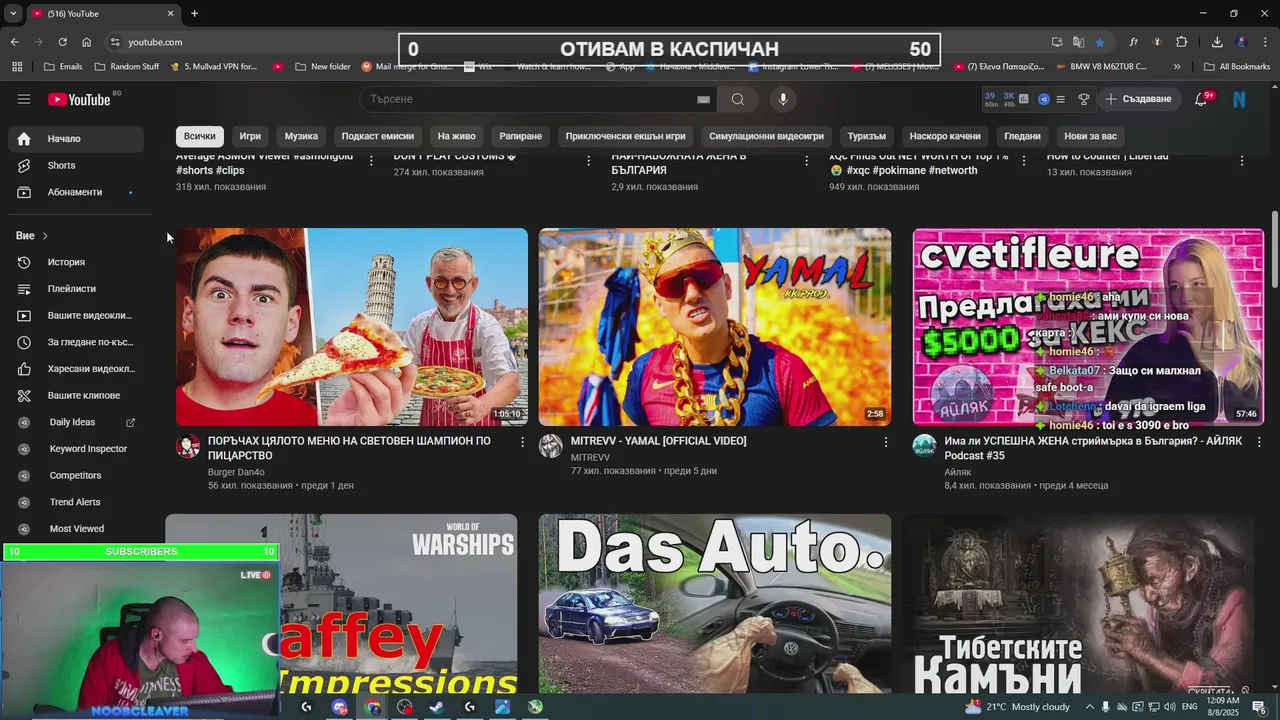
Task: Open Chrome apps grid in bookmarks bar
Action: pos(17,67)
